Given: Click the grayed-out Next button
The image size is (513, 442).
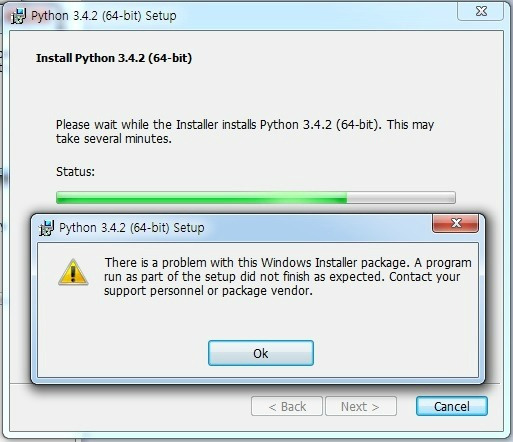Looking at the screenshot, I should 361,406.
